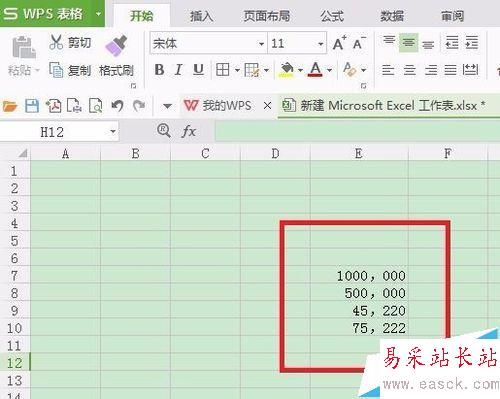Toggle italic formatting

(x=178, y=70)
